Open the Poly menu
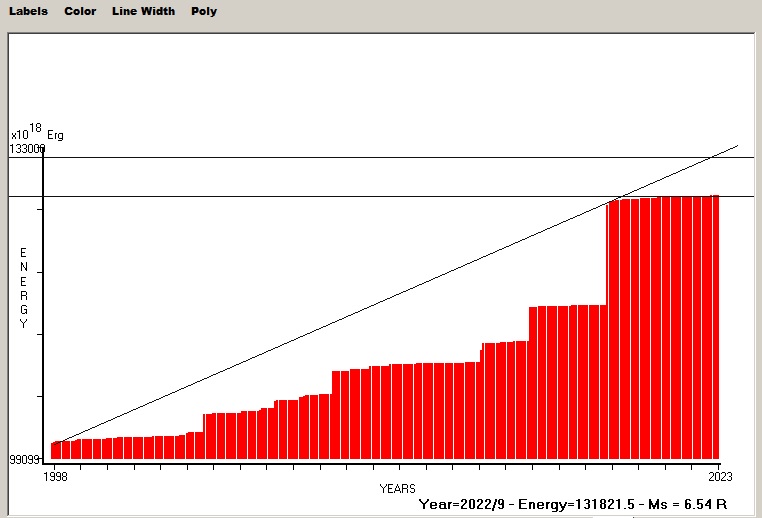762x518 pixels. pos(204,11)
